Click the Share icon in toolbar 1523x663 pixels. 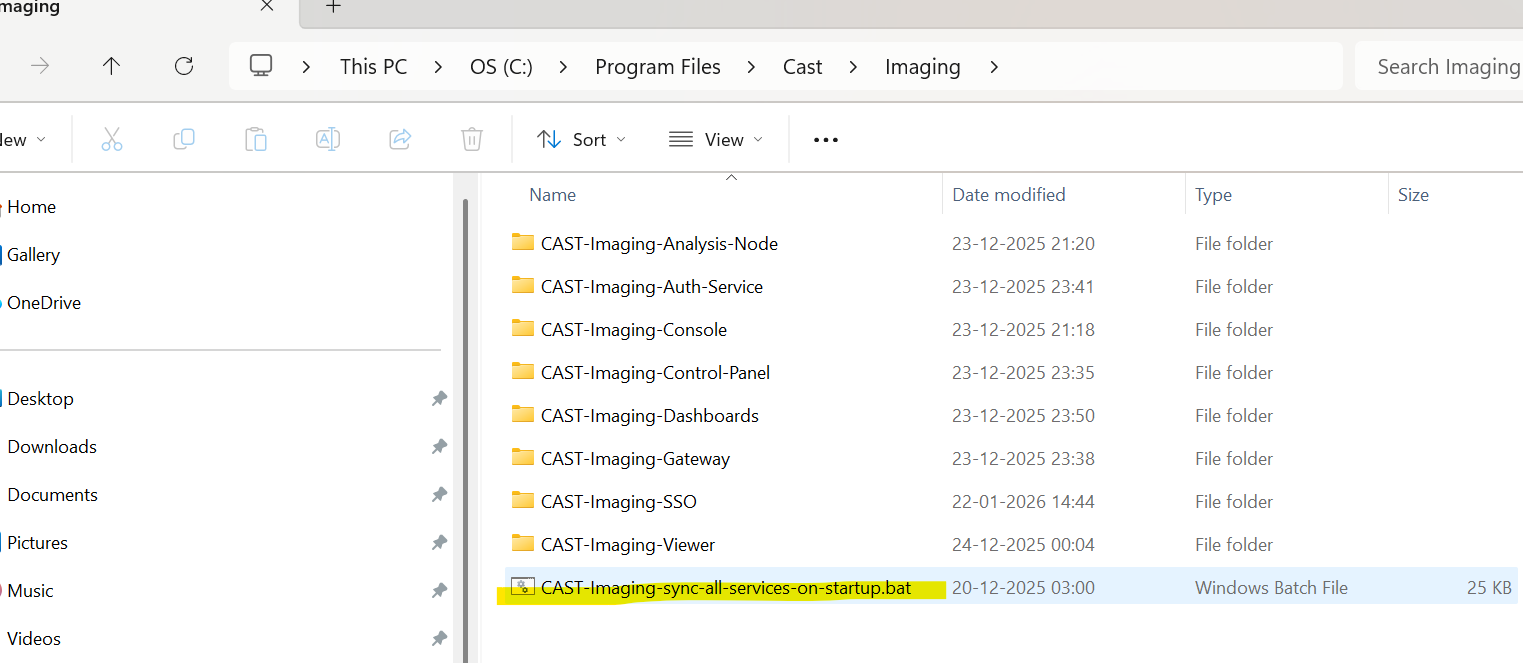click(400, 140)
